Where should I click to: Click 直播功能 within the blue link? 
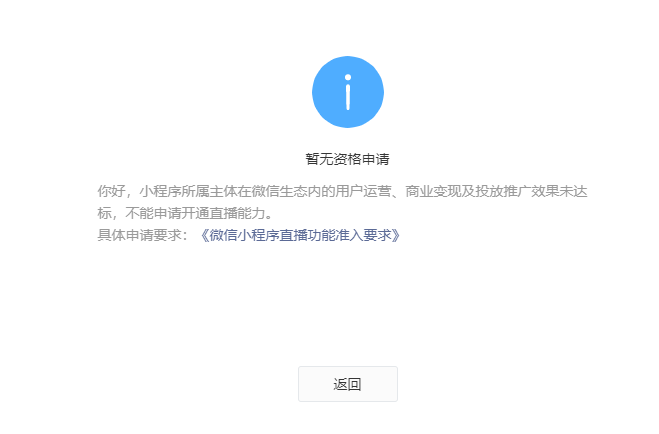(307, 235)
